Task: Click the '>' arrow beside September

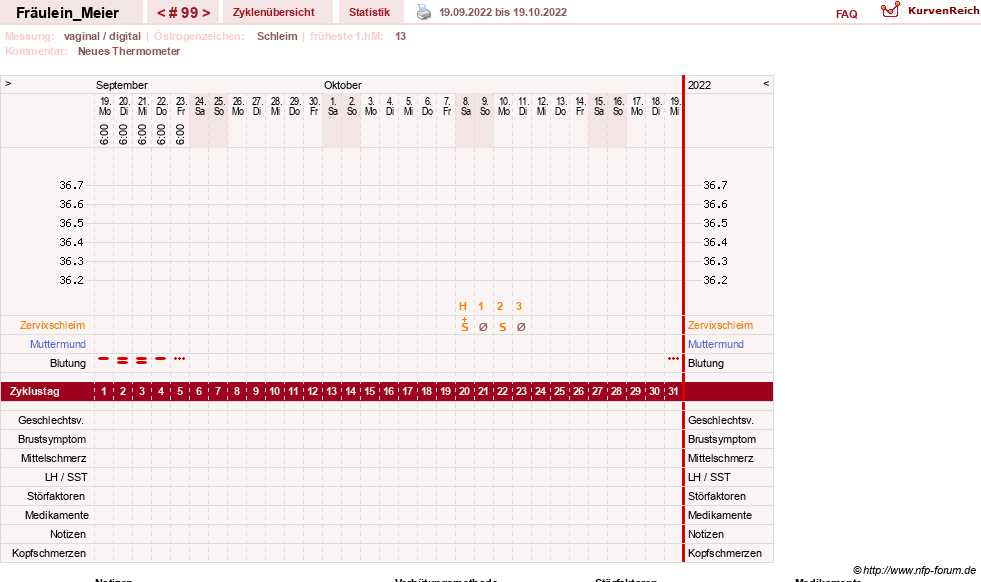Action: tap(8, 83)
